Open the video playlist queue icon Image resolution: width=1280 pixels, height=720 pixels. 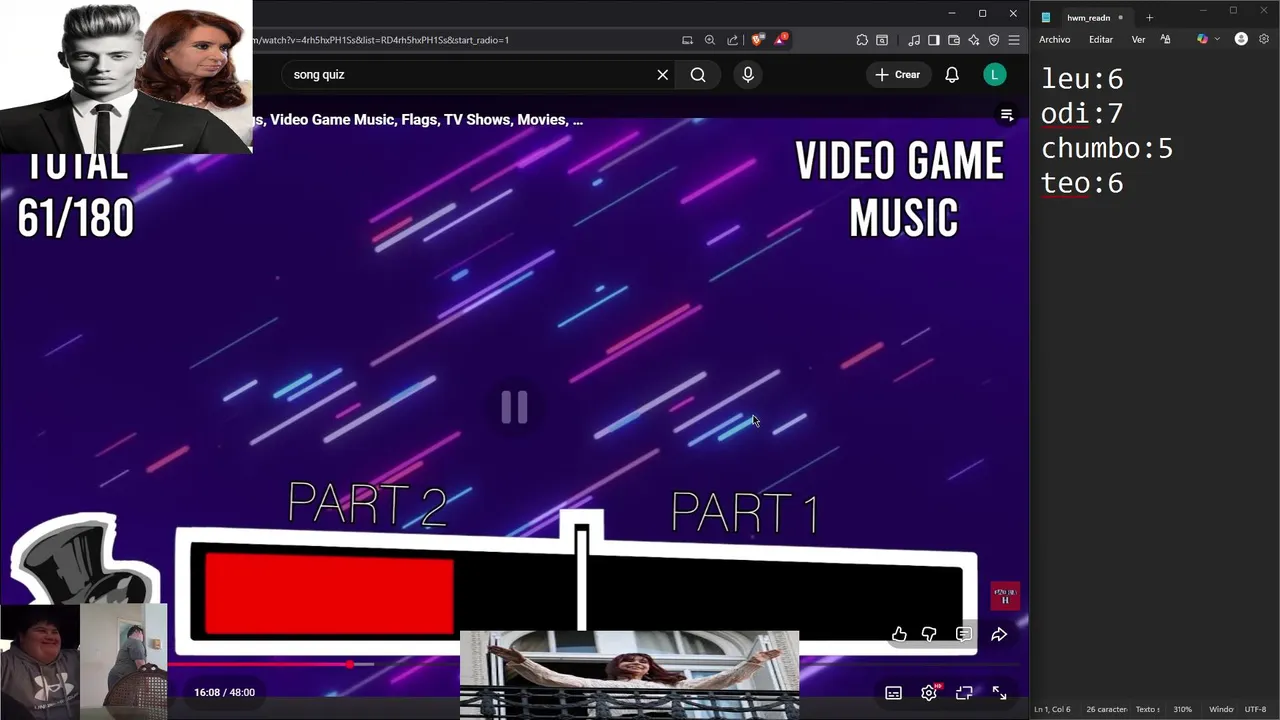click(x=1007, y=115)
